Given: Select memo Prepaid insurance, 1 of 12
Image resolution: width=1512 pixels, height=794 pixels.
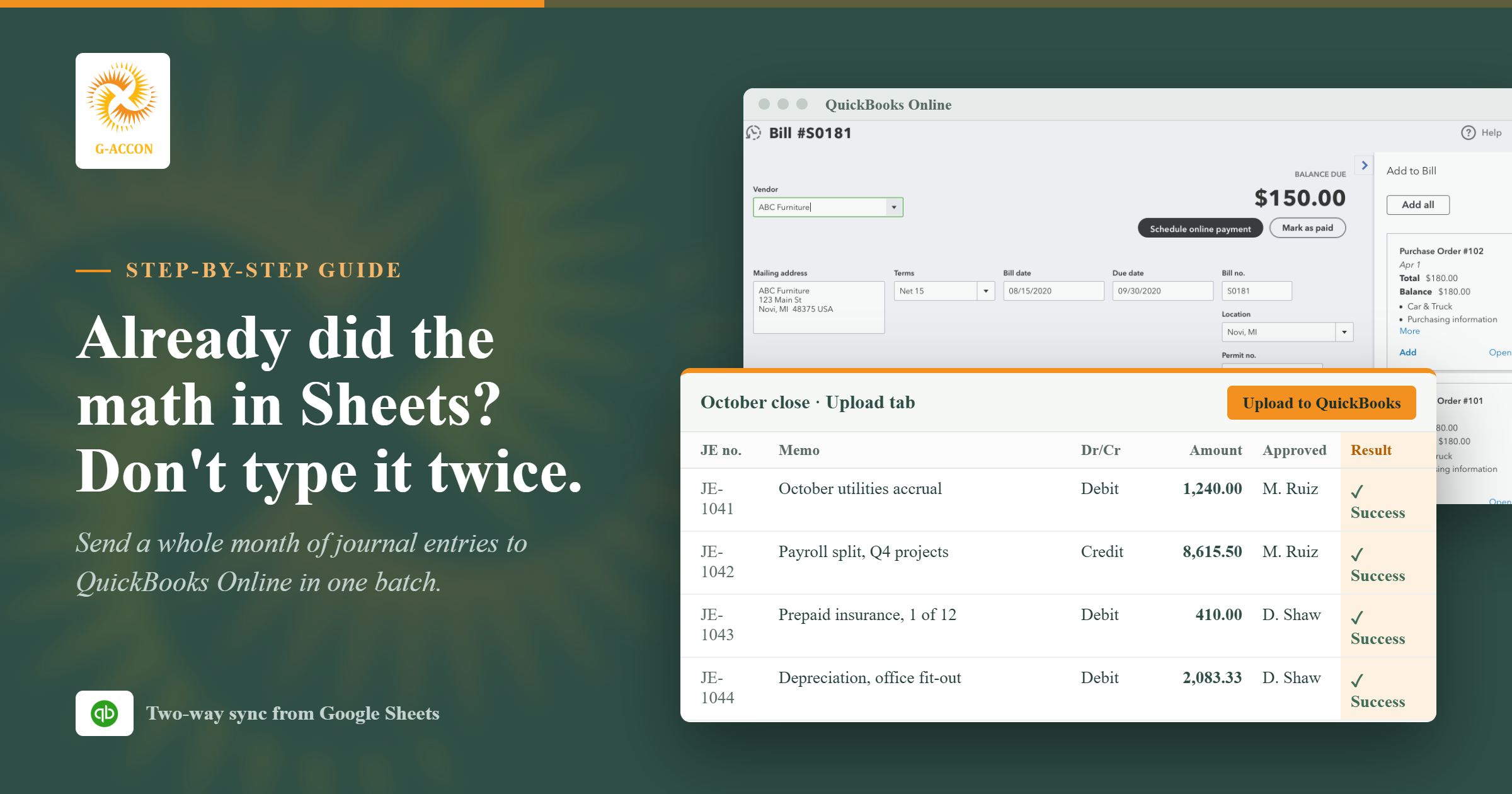Looking at the screenshot, I should (867, 614).
